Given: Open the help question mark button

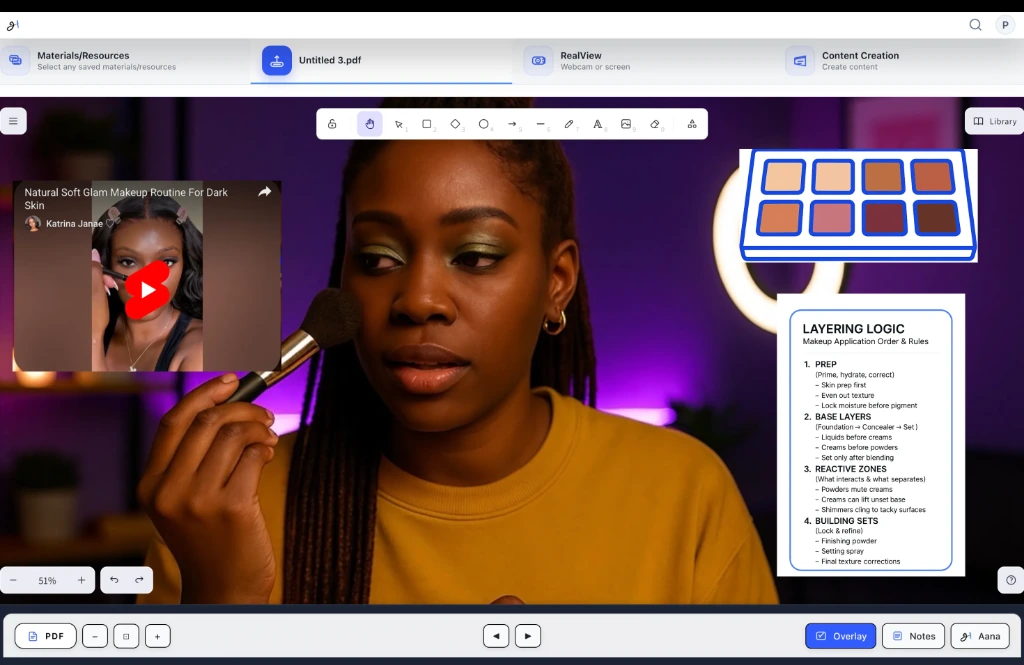Looking at the screenshot, I should pyautogui.click(x=1011, y=580).
